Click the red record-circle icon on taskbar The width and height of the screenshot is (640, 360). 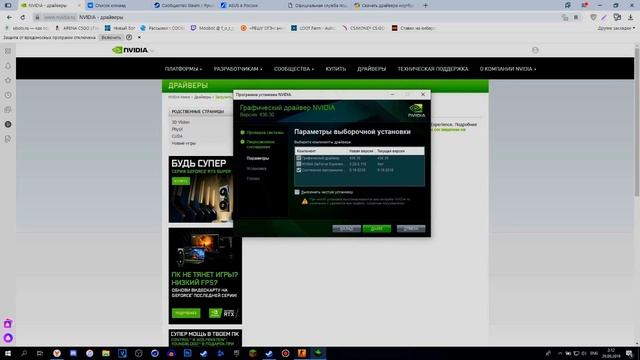pyautogui.click(x=285, y=353)
